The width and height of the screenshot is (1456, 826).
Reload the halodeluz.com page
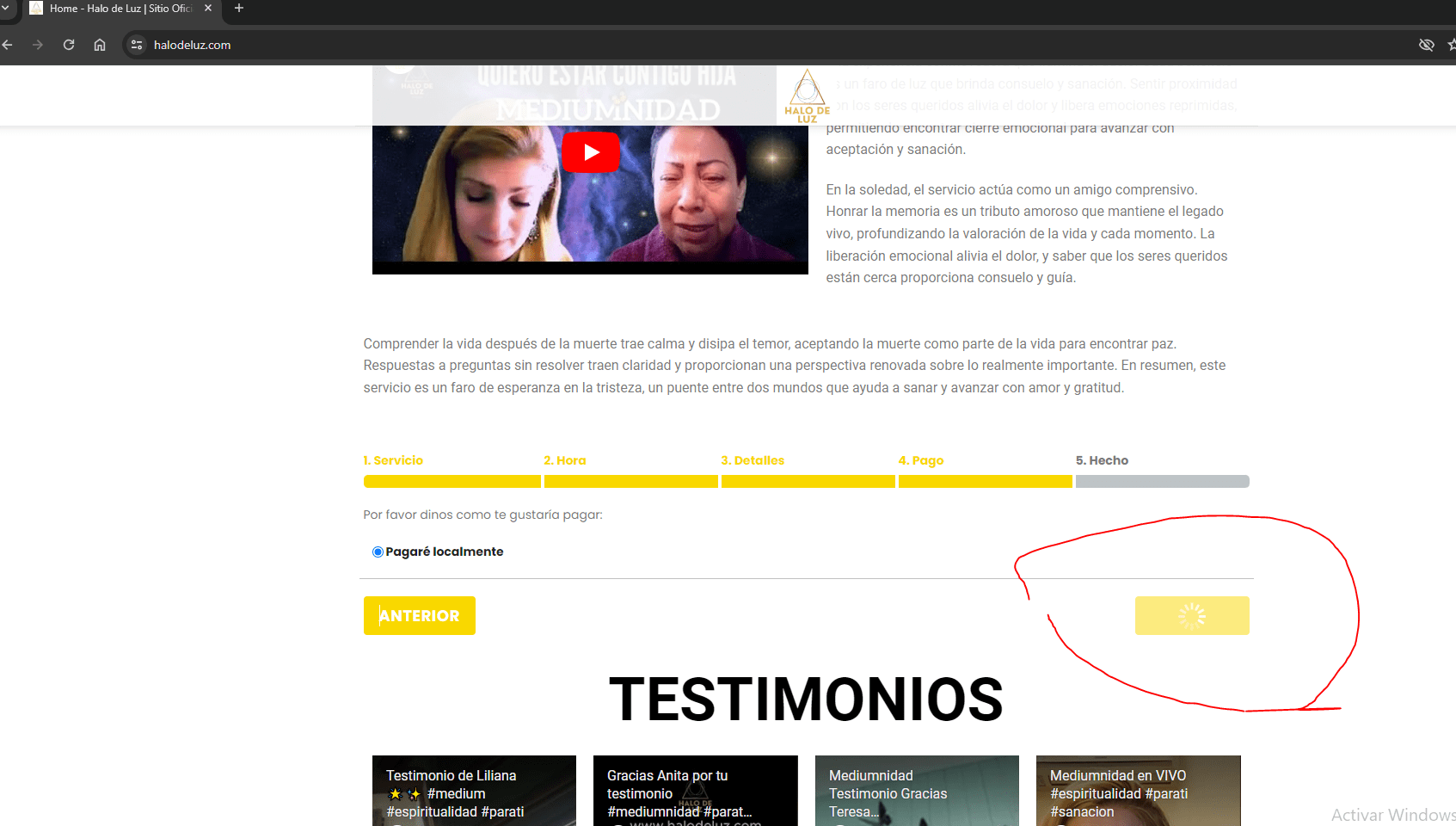coord(69,45)
